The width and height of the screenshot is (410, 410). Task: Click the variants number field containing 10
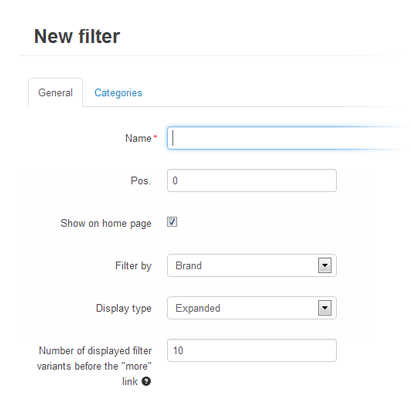point(252,350)
